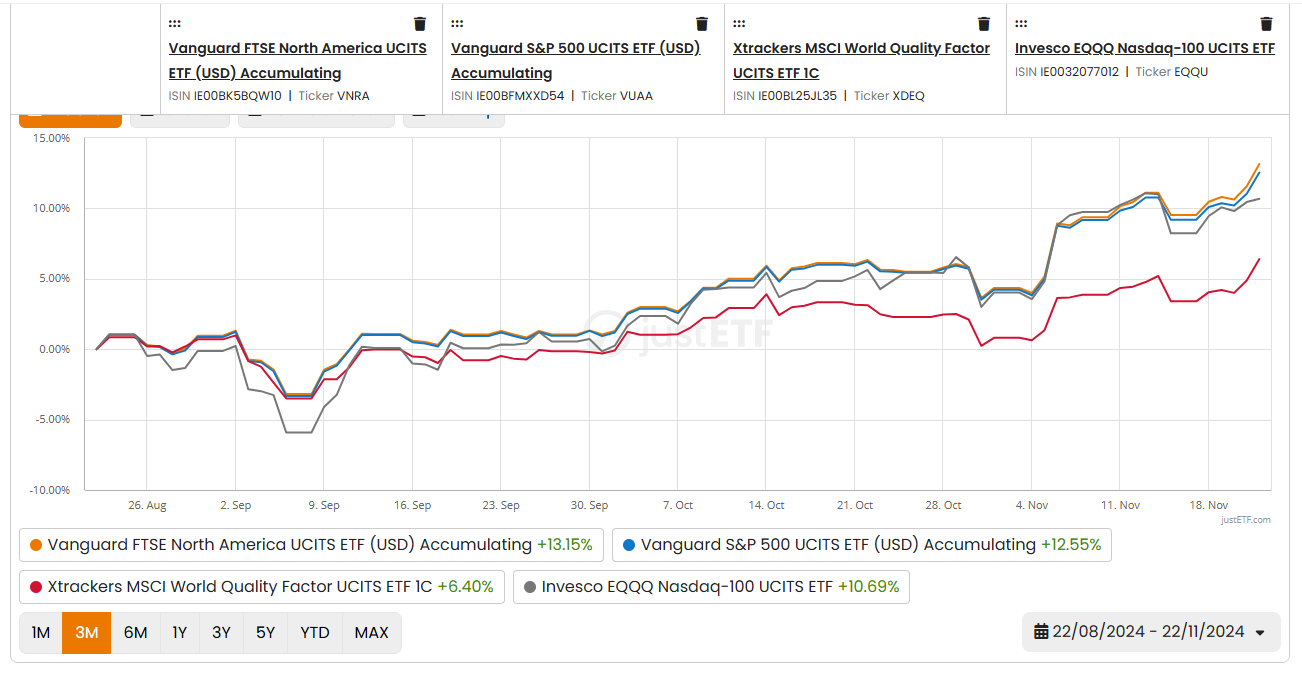Click the Vanguard S&P 500 drag handle
Image resolution: width=1302 pixels, height=677 pixels.
[457, 24]
